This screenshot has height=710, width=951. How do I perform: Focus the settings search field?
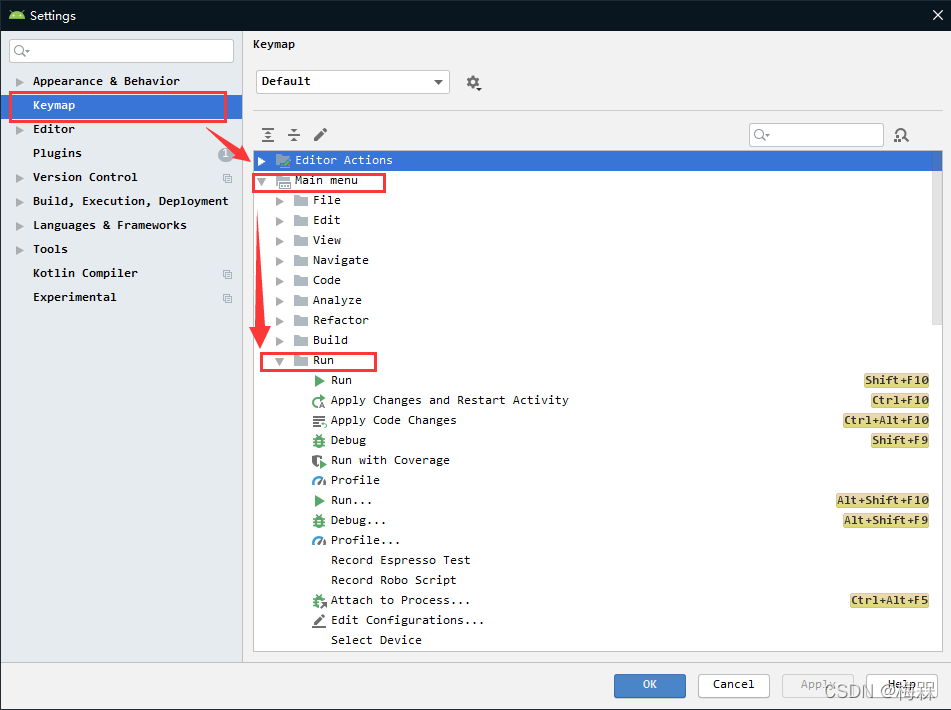121,51
